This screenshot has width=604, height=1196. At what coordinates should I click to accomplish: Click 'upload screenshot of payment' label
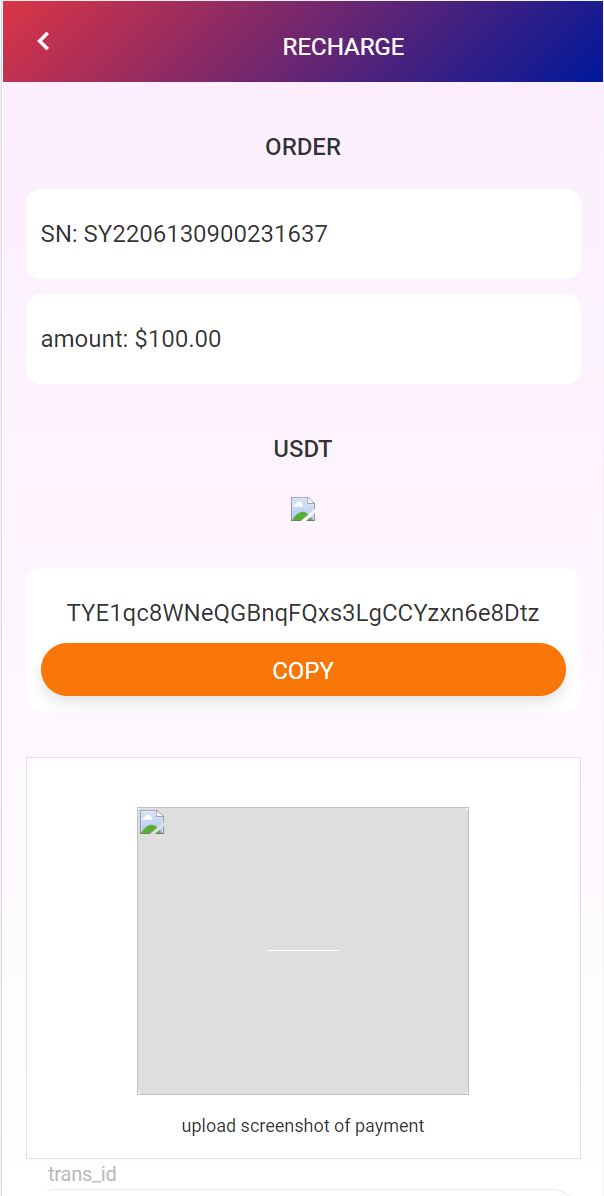pos(303,1125)
